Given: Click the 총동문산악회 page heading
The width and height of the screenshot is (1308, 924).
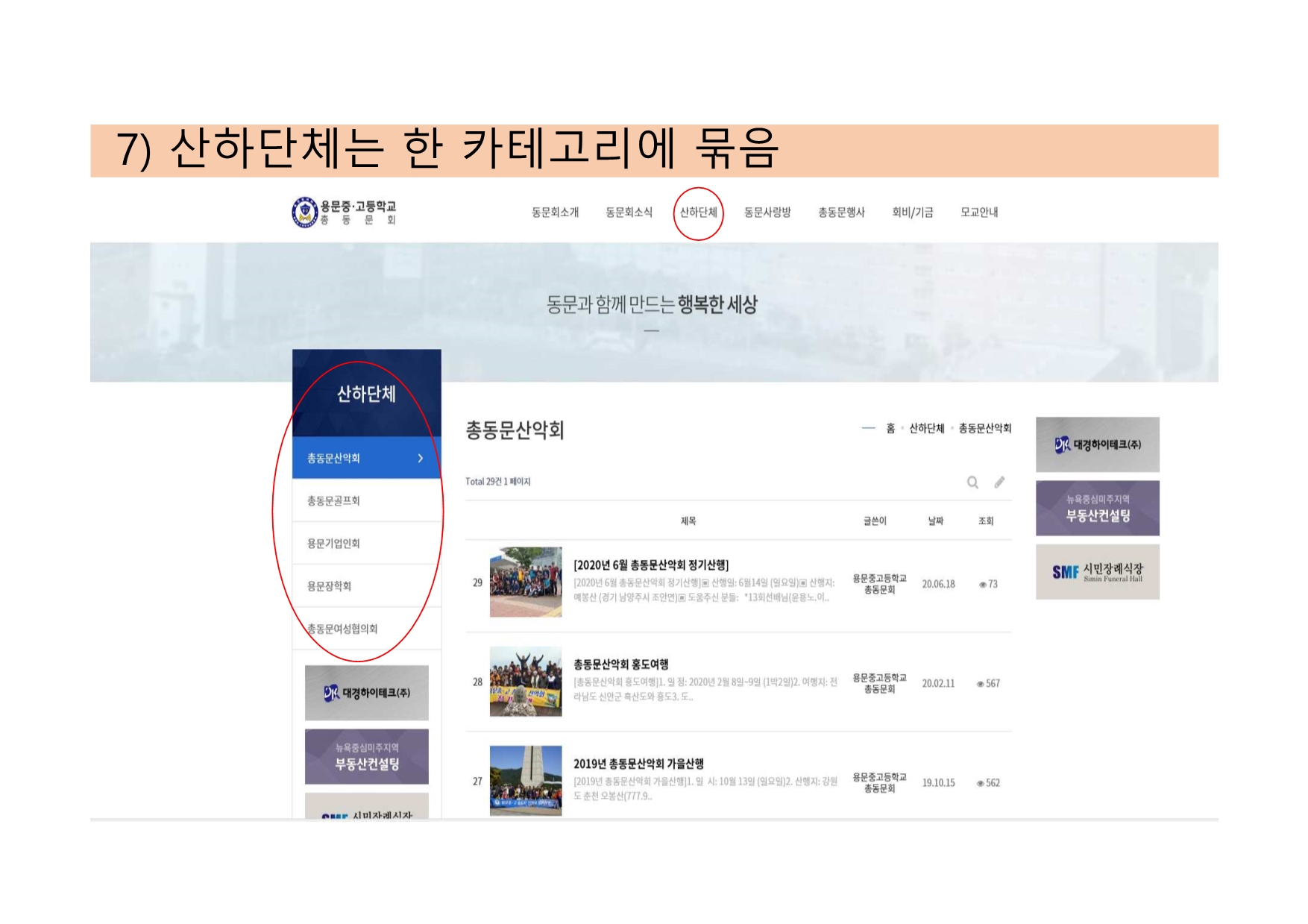Looking at the screenshot, I should 515,430.
